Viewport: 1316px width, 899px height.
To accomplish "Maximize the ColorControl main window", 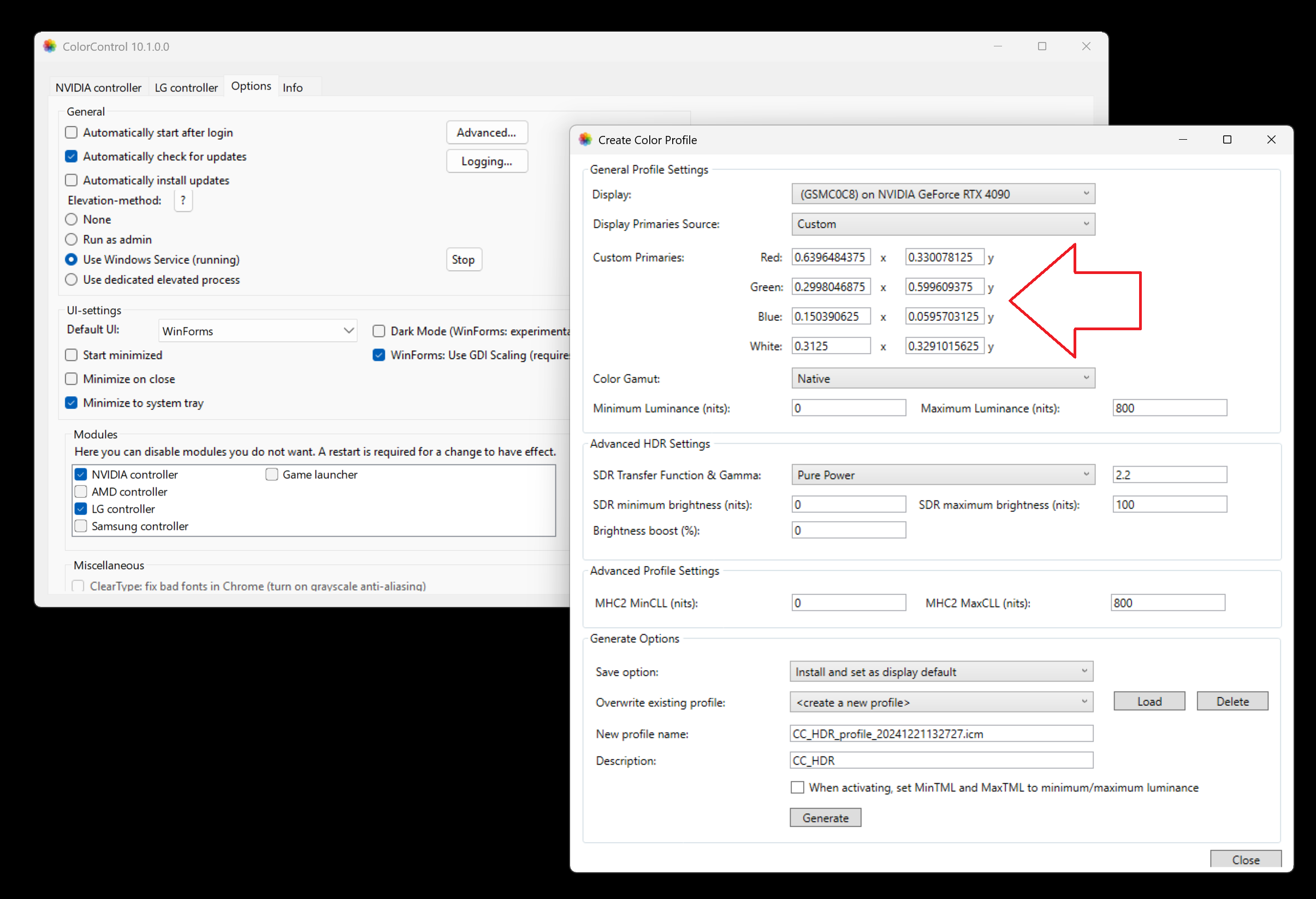I will 1042,46.
